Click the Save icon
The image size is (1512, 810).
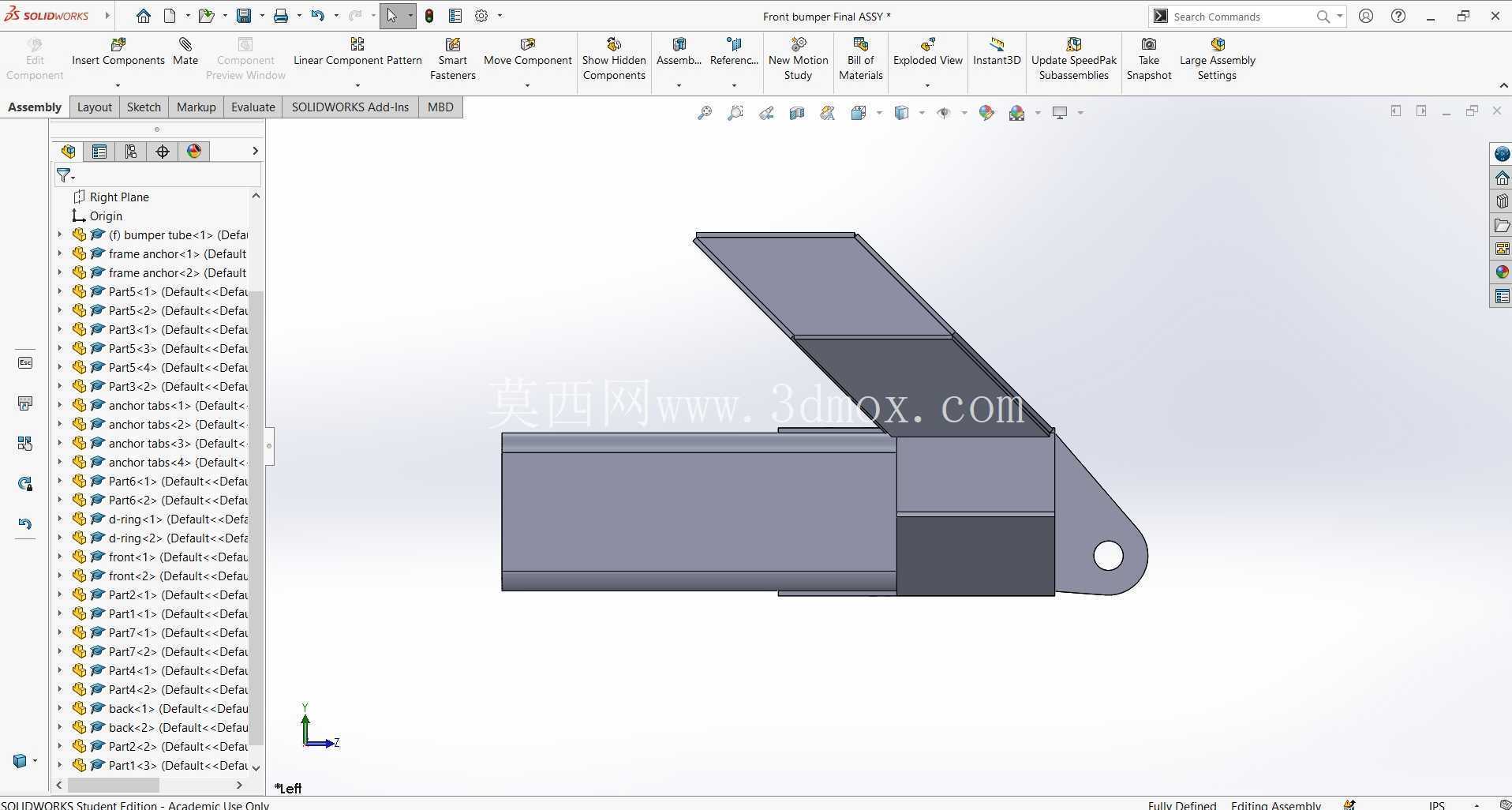[x=244, y=16]
